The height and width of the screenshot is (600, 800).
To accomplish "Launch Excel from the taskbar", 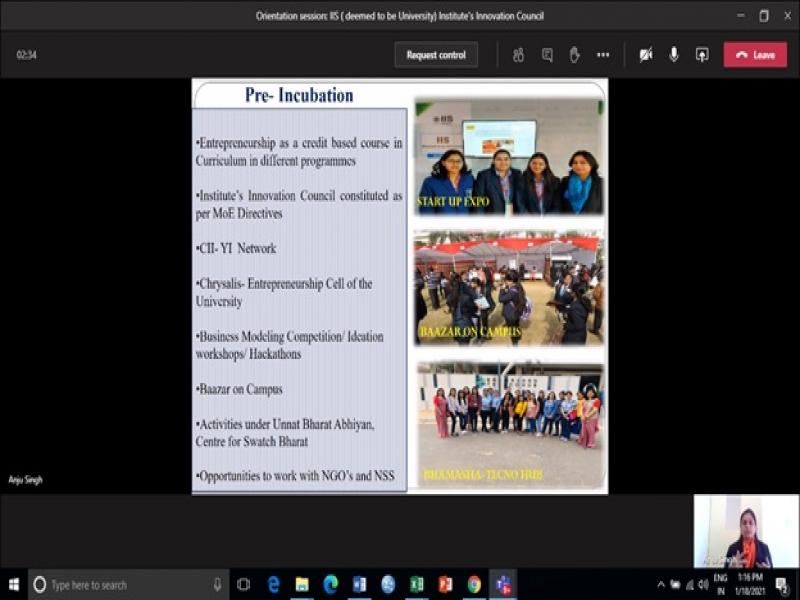I will 416,584.
